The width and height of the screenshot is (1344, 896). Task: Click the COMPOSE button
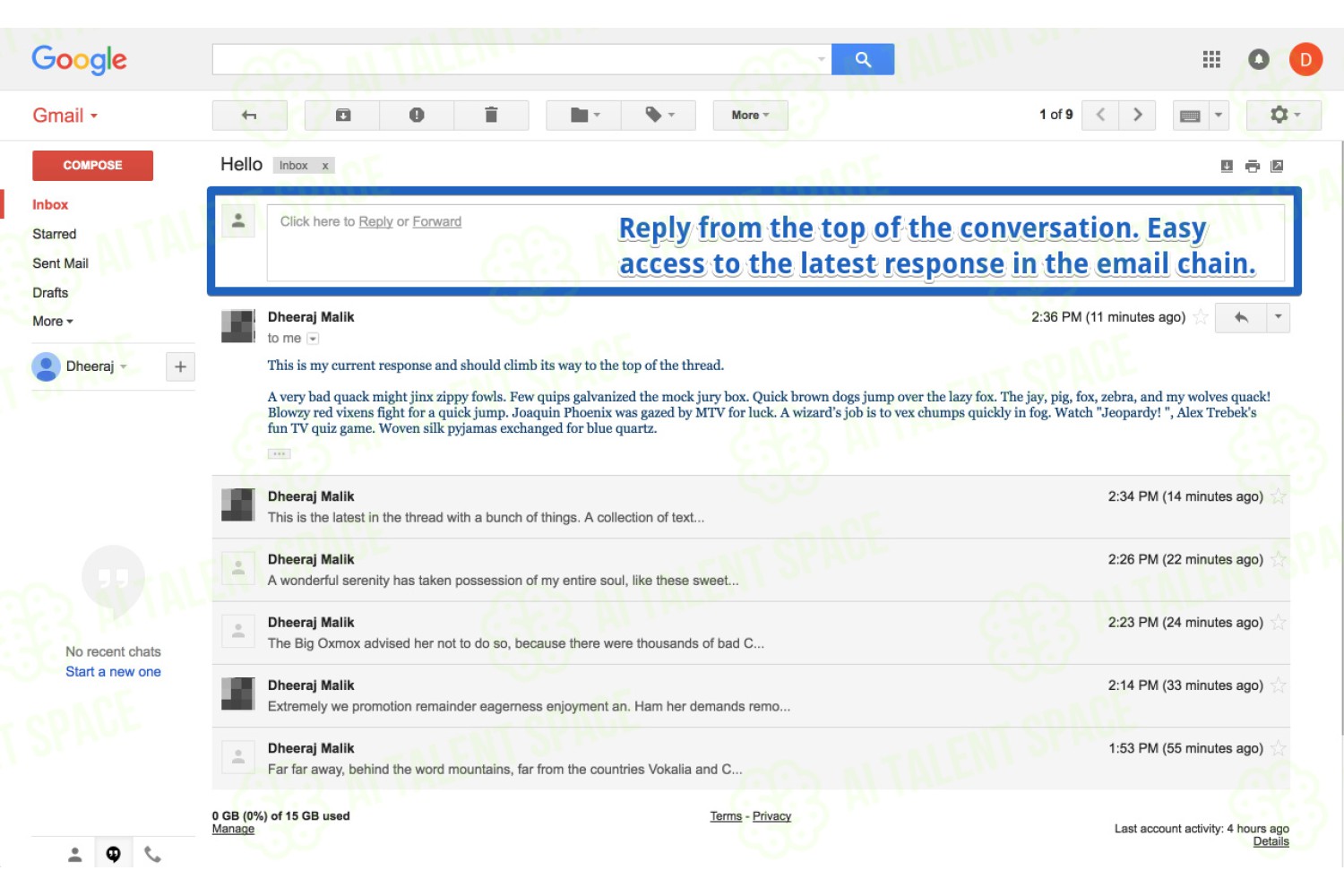coord(92,166)
